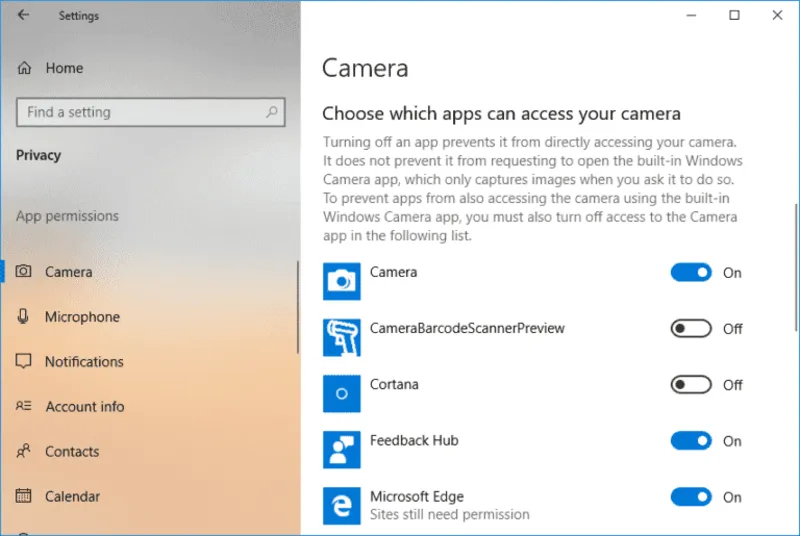Select Account info in sidebar
Viewport: 800px width, 536px height.
pyautogui.click(x=85, y=407)
